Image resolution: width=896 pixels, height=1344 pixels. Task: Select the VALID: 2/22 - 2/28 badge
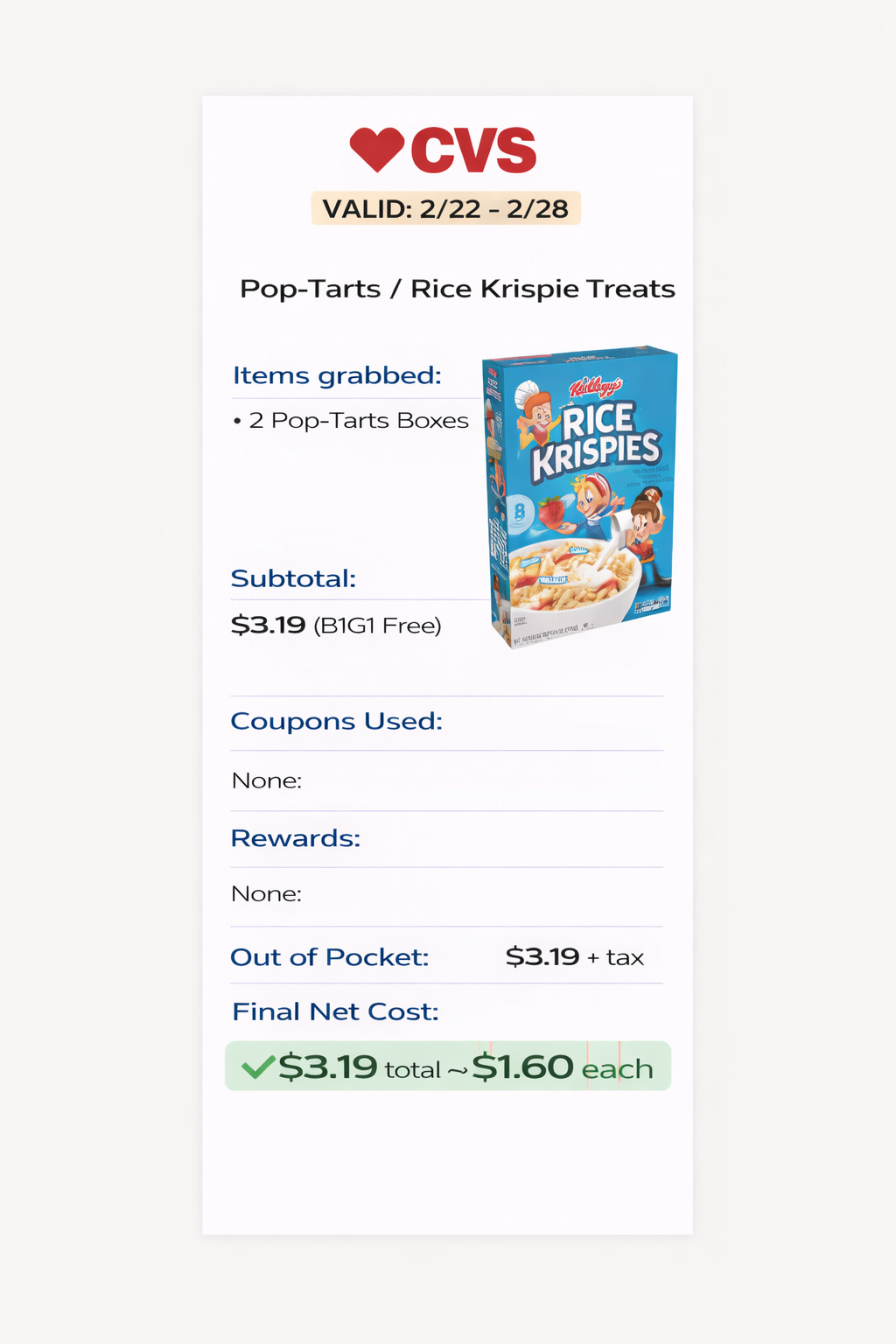(445, 208)
